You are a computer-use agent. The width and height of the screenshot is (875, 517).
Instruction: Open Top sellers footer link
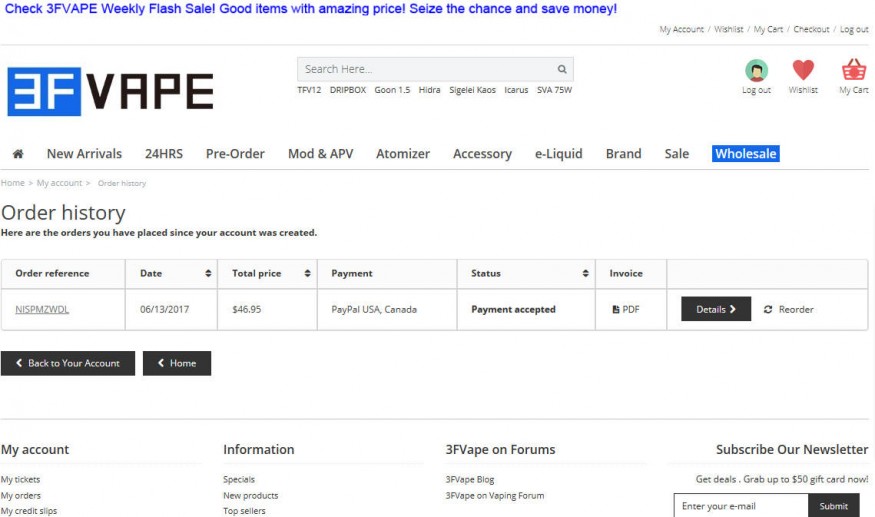pos(244,511)
